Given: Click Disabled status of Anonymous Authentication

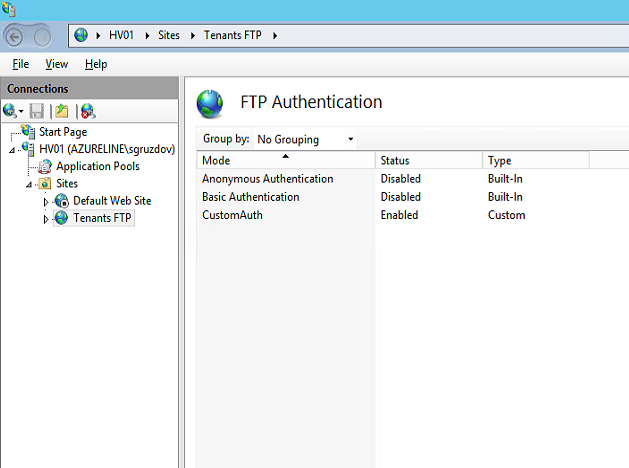Looking at the screenshot, I should click(x=400, y=179).
